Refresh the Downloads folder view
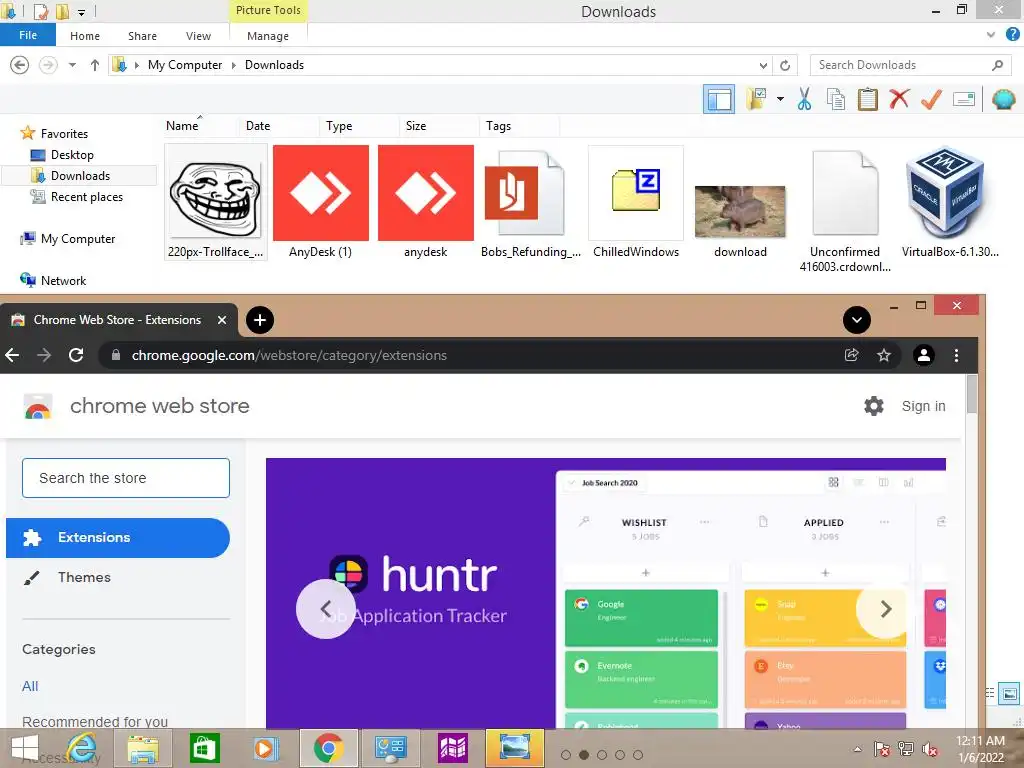This screenshot has height=768, width=1024. (785, 65)
